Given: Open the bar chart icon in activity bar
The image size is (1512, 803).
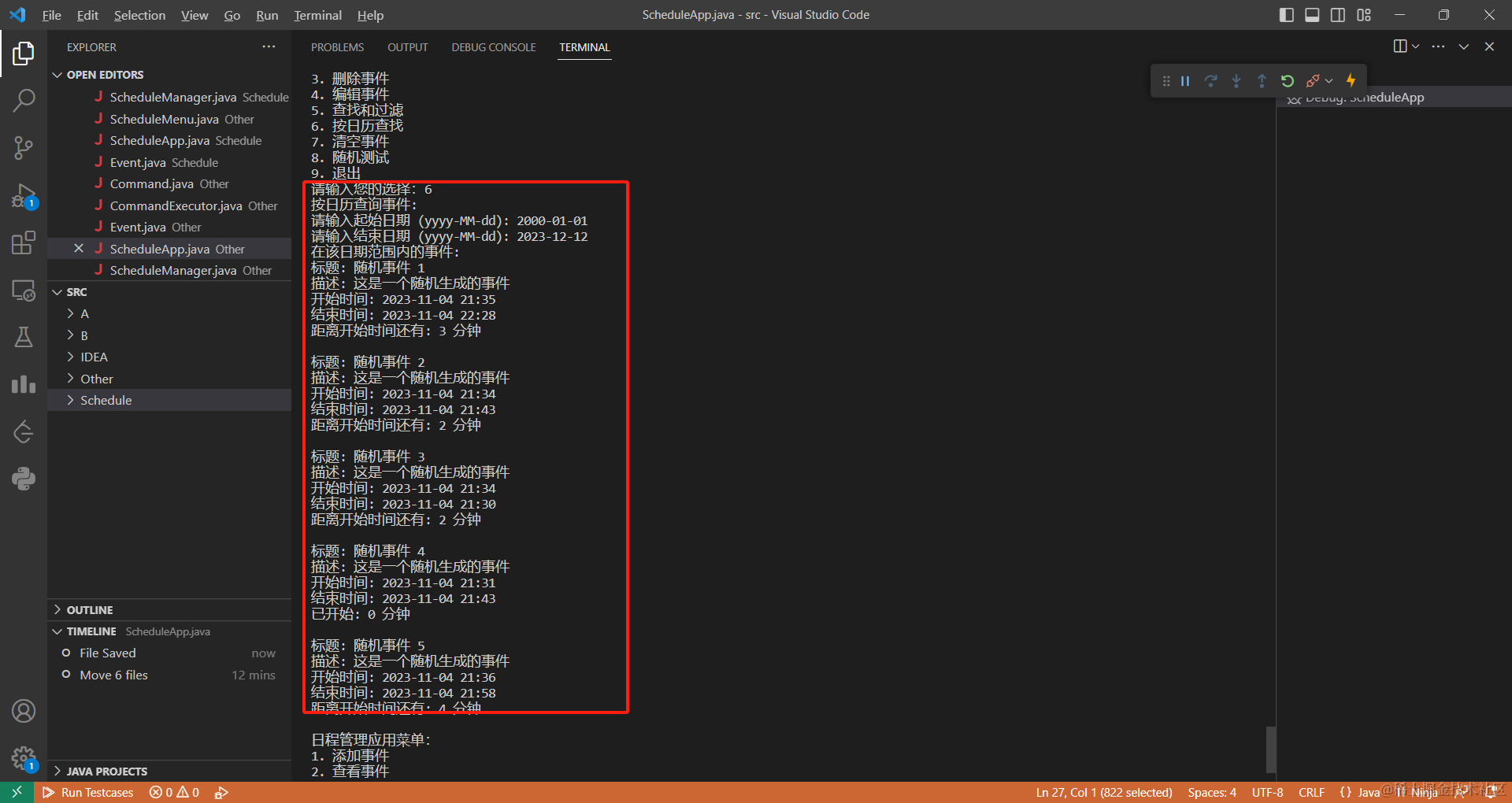Looking at the screenshot, I should pyautogui.click(x=24, y=384).
